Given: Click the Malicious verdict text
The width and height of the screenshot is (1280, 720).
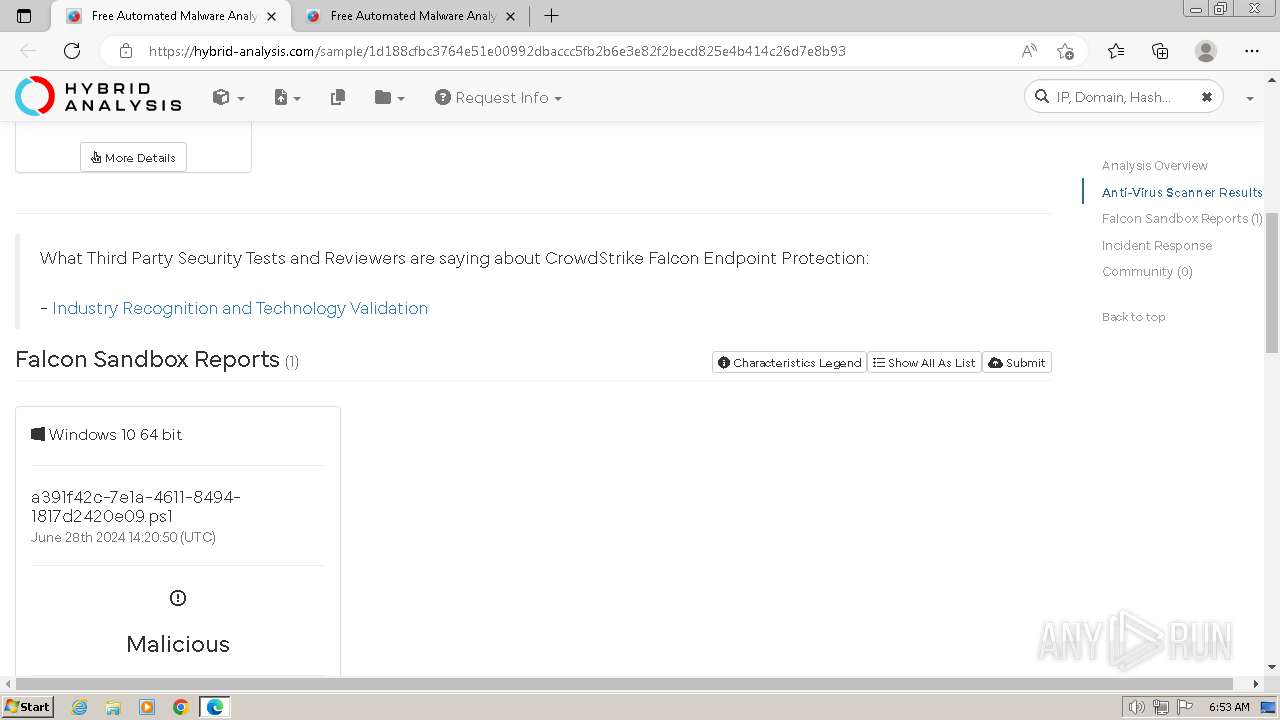Looking at the screenshot, I should pos(178,644).
